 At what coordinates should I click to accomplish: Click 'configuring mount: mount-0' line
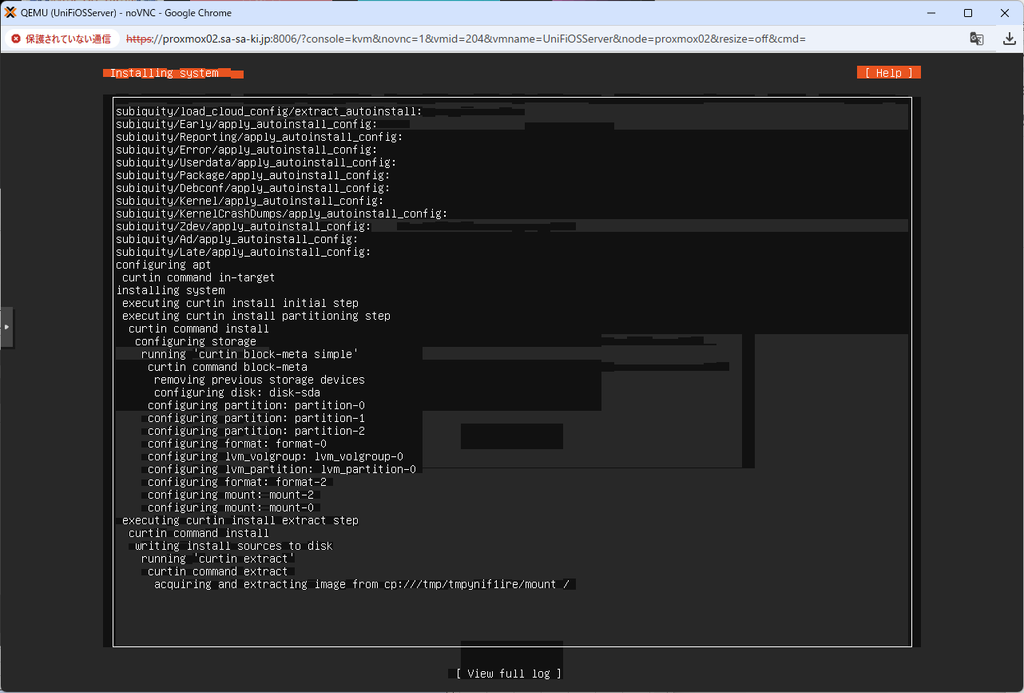click(231, 508)
